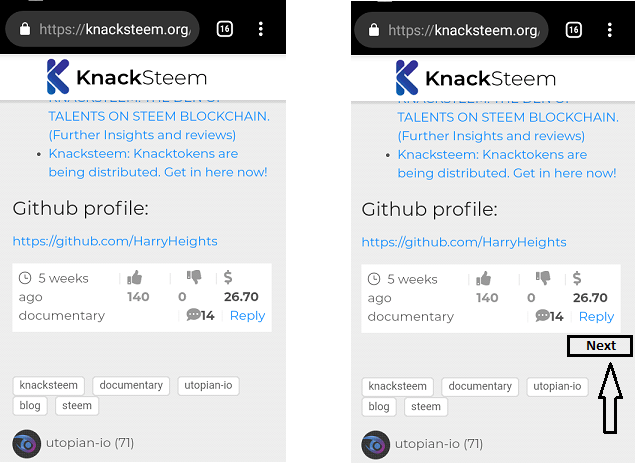Screen dimensions: 637x471
Task: Select the utopian-io tag in left screenshot
Action: [x=208, y=385]
